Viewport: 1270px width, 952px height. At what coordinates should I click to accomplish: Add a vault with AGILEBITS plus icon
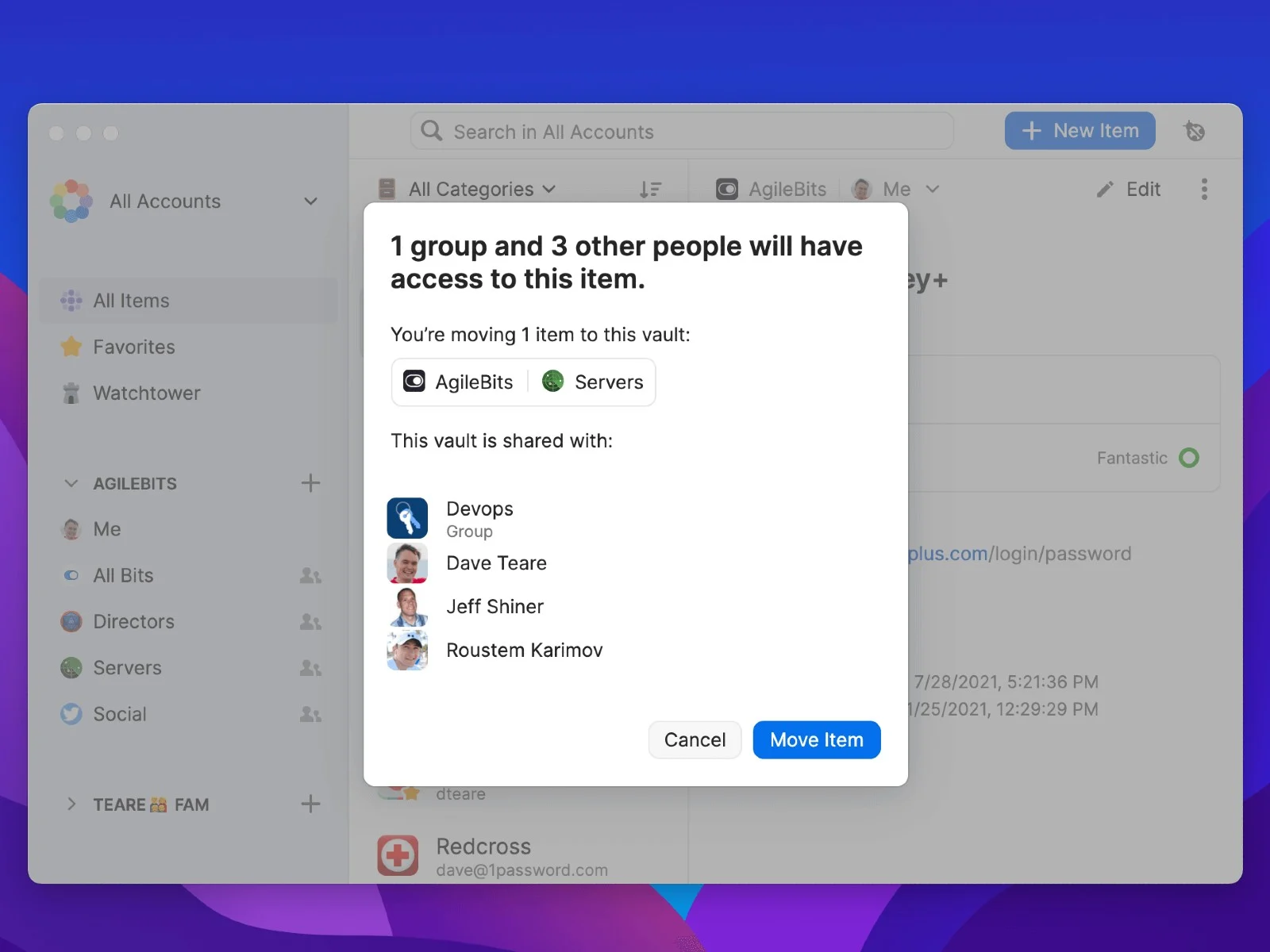click(x=310, y=483)
